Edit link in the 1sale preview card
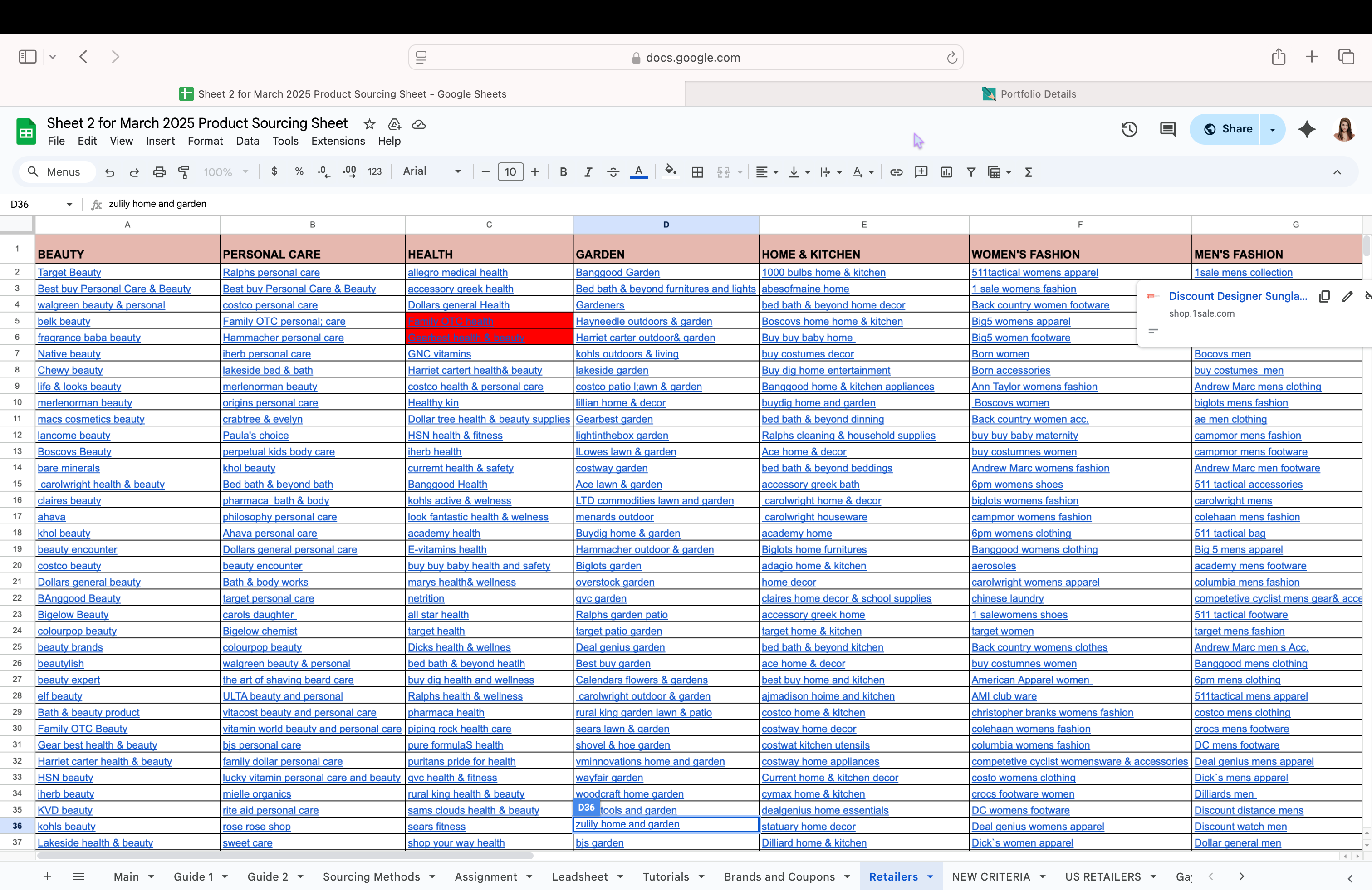Image resolution: width=1372 pixels, height=891 pixels. (1347, 296)
